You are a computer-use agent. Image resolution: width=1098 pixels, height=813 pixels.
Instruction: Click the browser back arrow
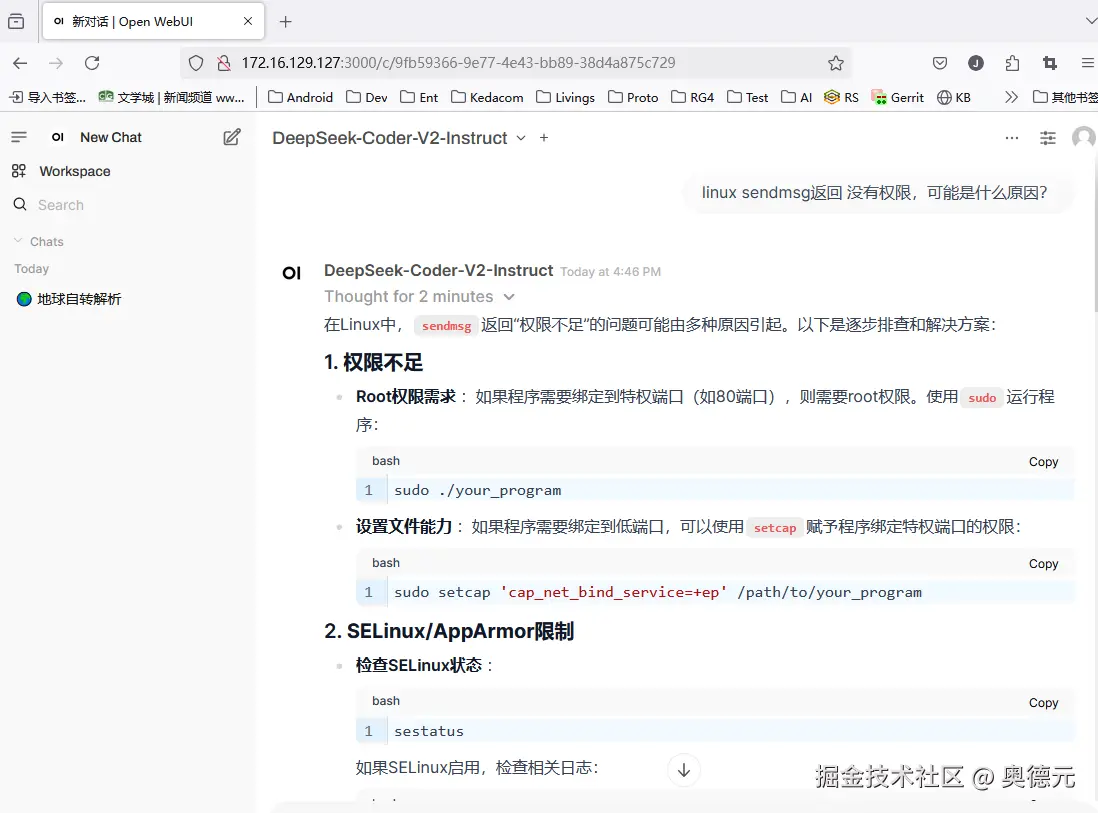click(x=20, y=63)
